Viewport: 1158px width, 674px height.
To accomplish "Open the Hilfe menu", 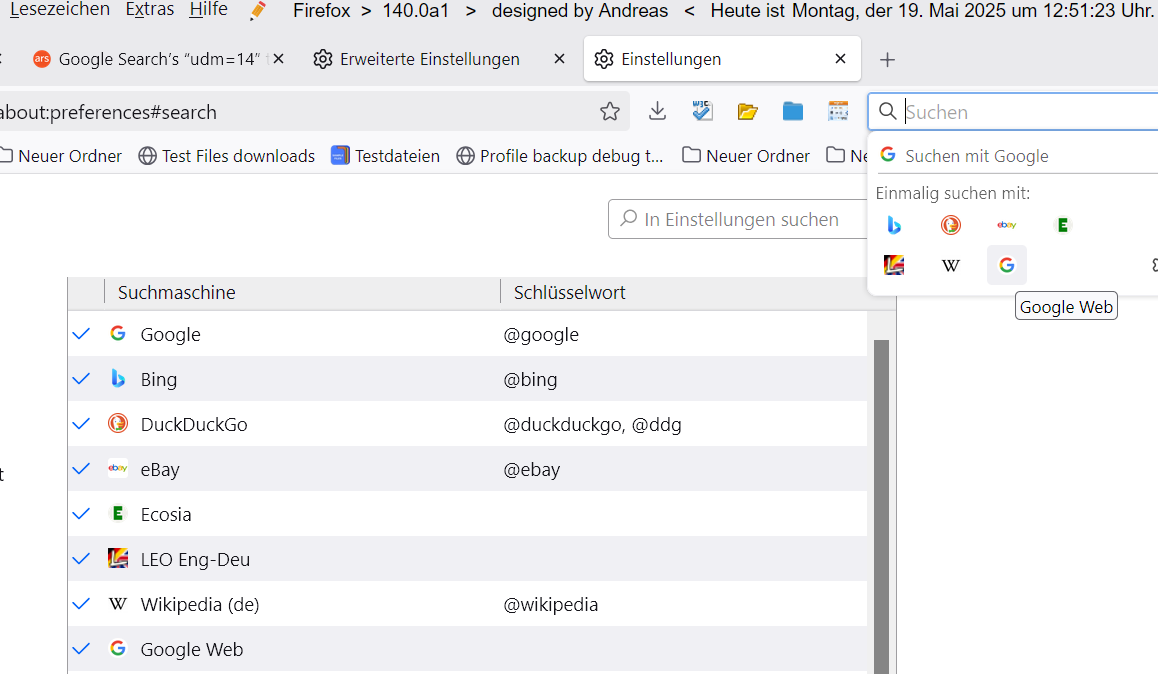I will (208, 10).
